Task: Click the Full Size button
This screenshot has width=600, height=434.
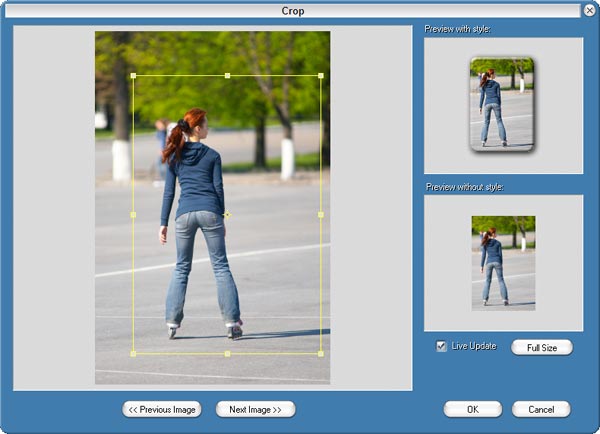Action: 542,348
